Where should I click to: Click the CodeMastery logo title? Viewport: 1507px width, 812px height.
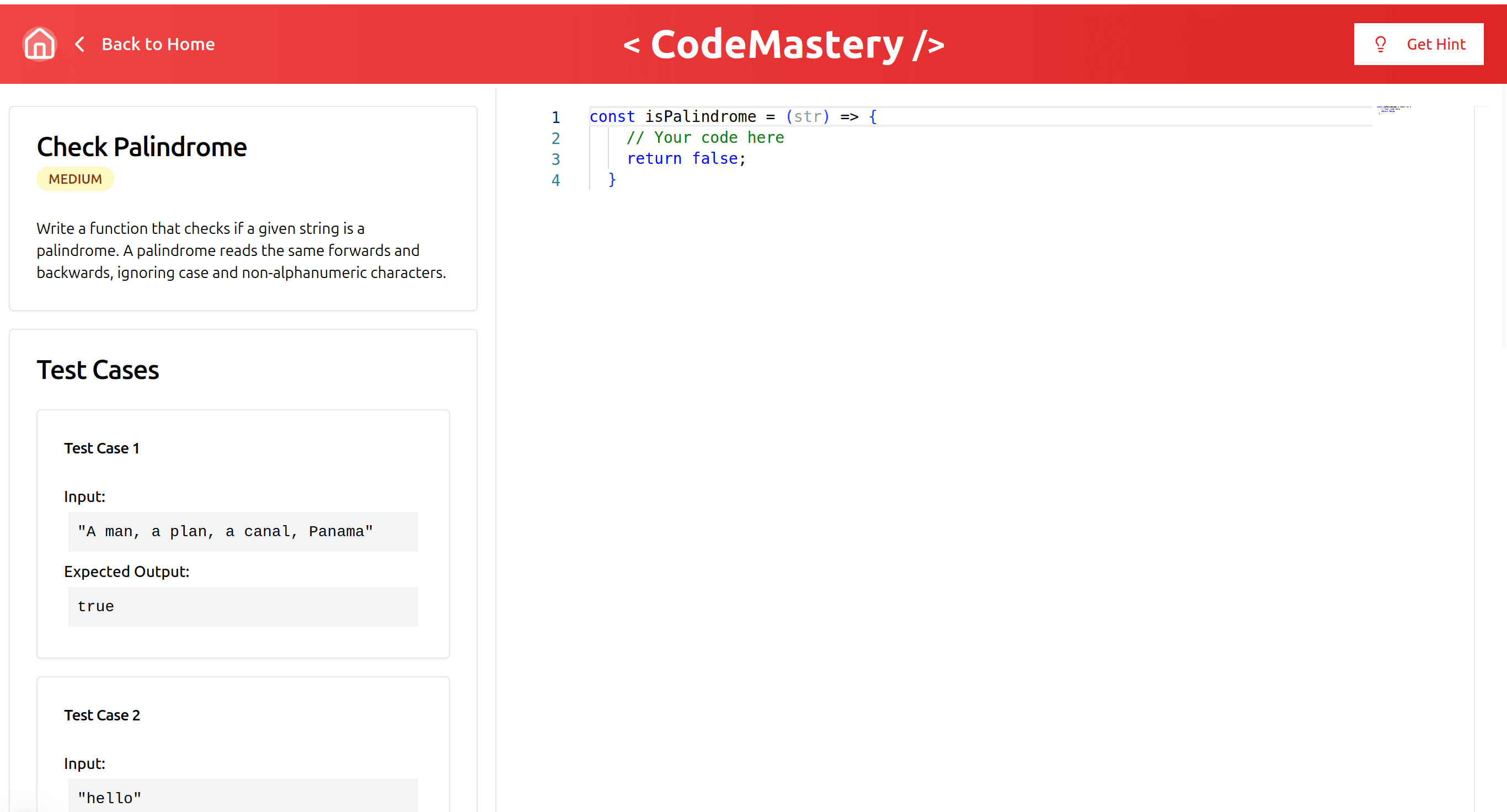coord(783,44)
